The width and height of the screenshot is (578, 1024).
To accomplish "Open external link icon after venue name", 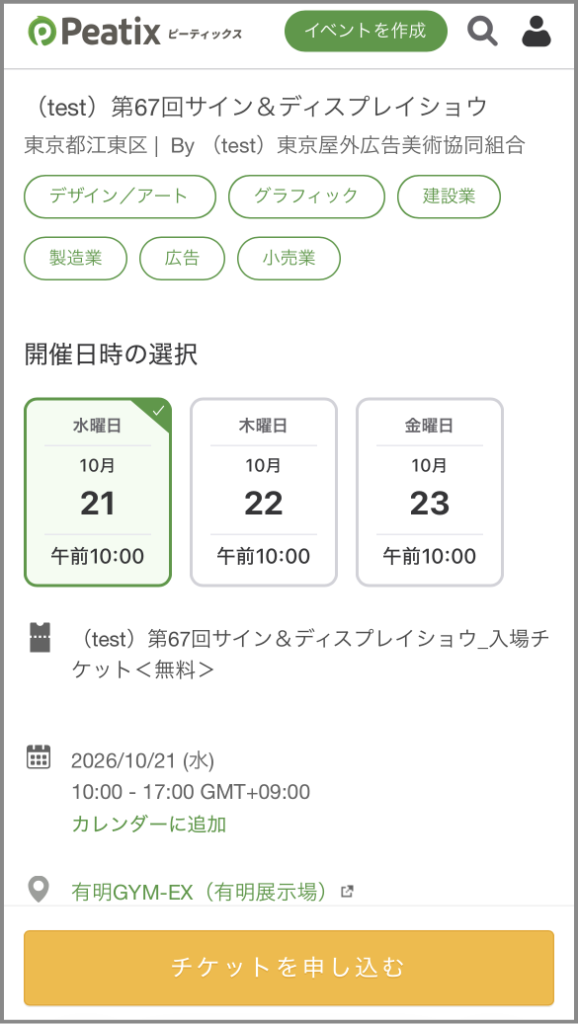I will [x=347, y=891].
